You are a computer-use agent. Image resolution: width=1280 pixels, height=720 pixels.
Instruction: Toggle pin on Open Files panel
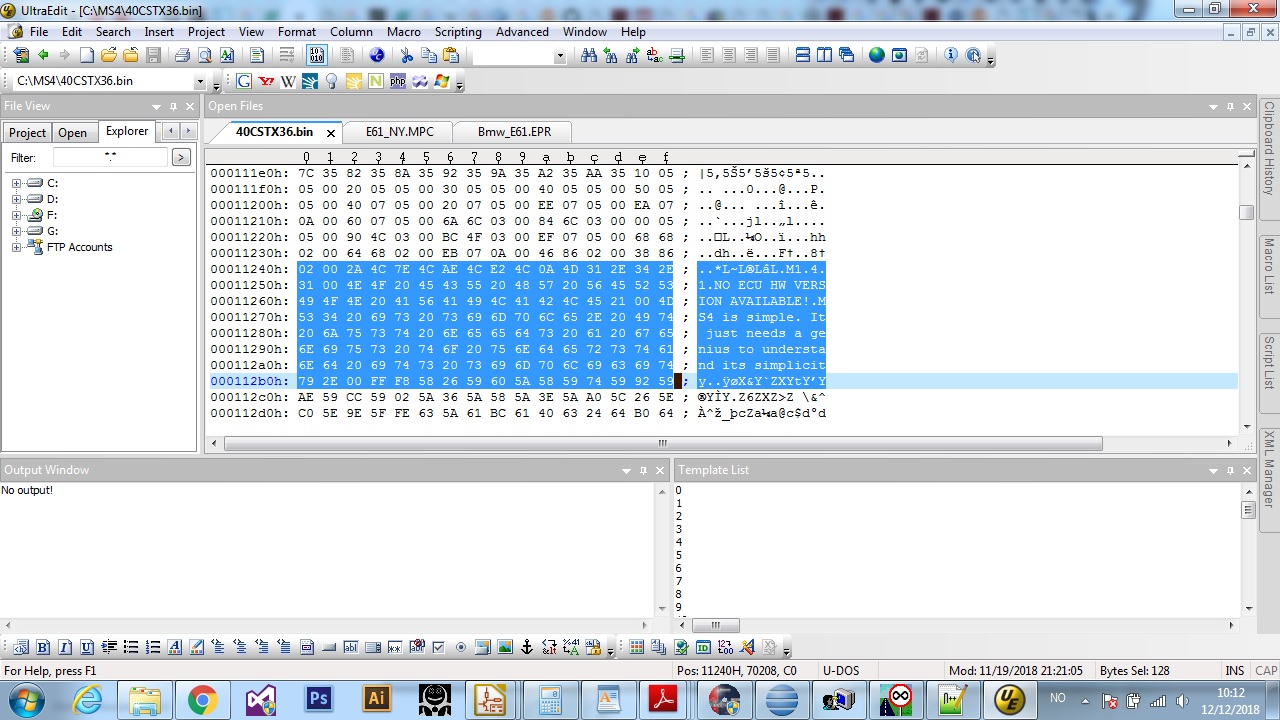[1230, 106]
